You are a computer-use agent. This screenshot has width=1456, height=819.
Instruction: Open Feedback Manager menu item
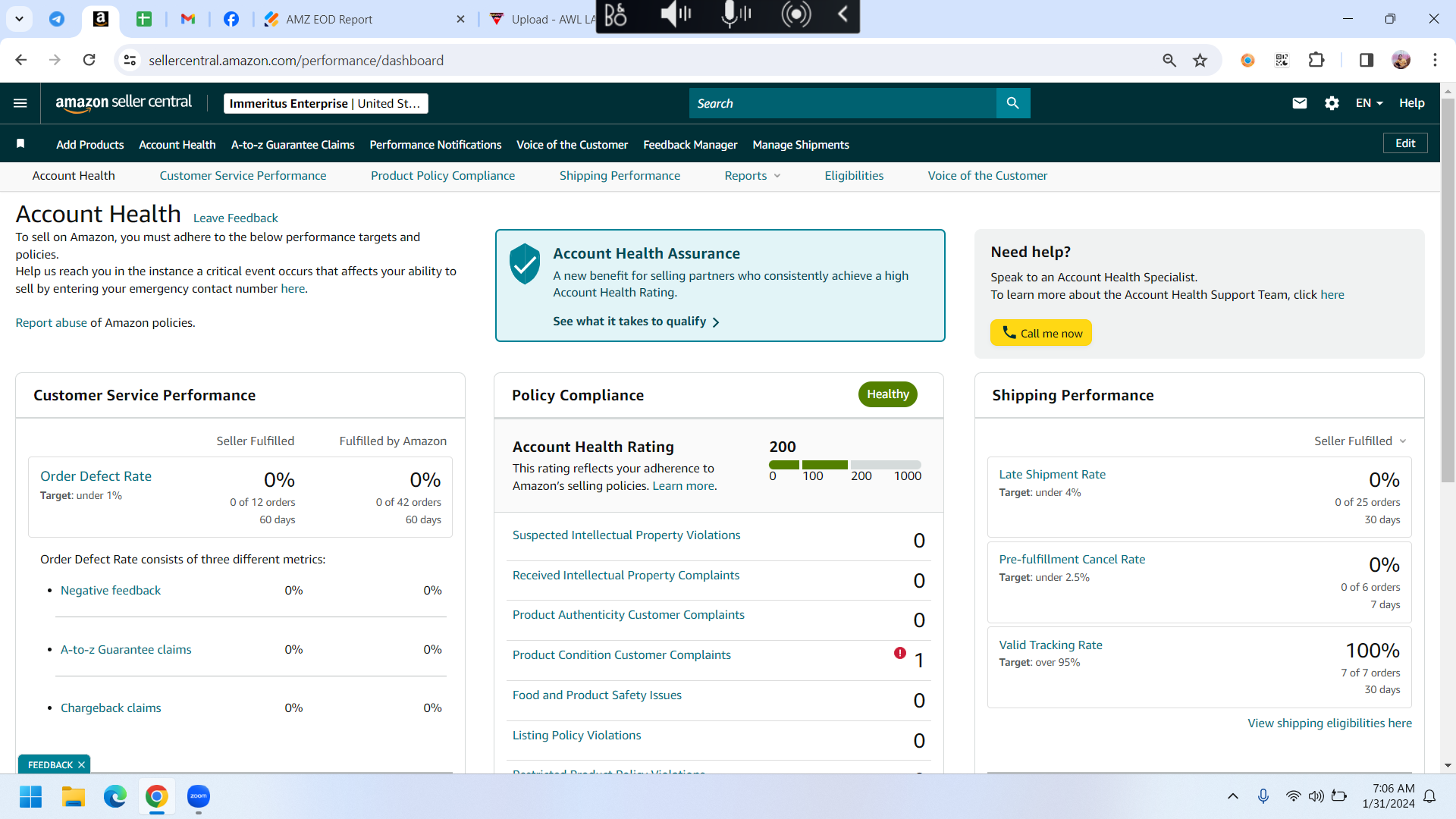pyautogui.click(x=690, y=145)
